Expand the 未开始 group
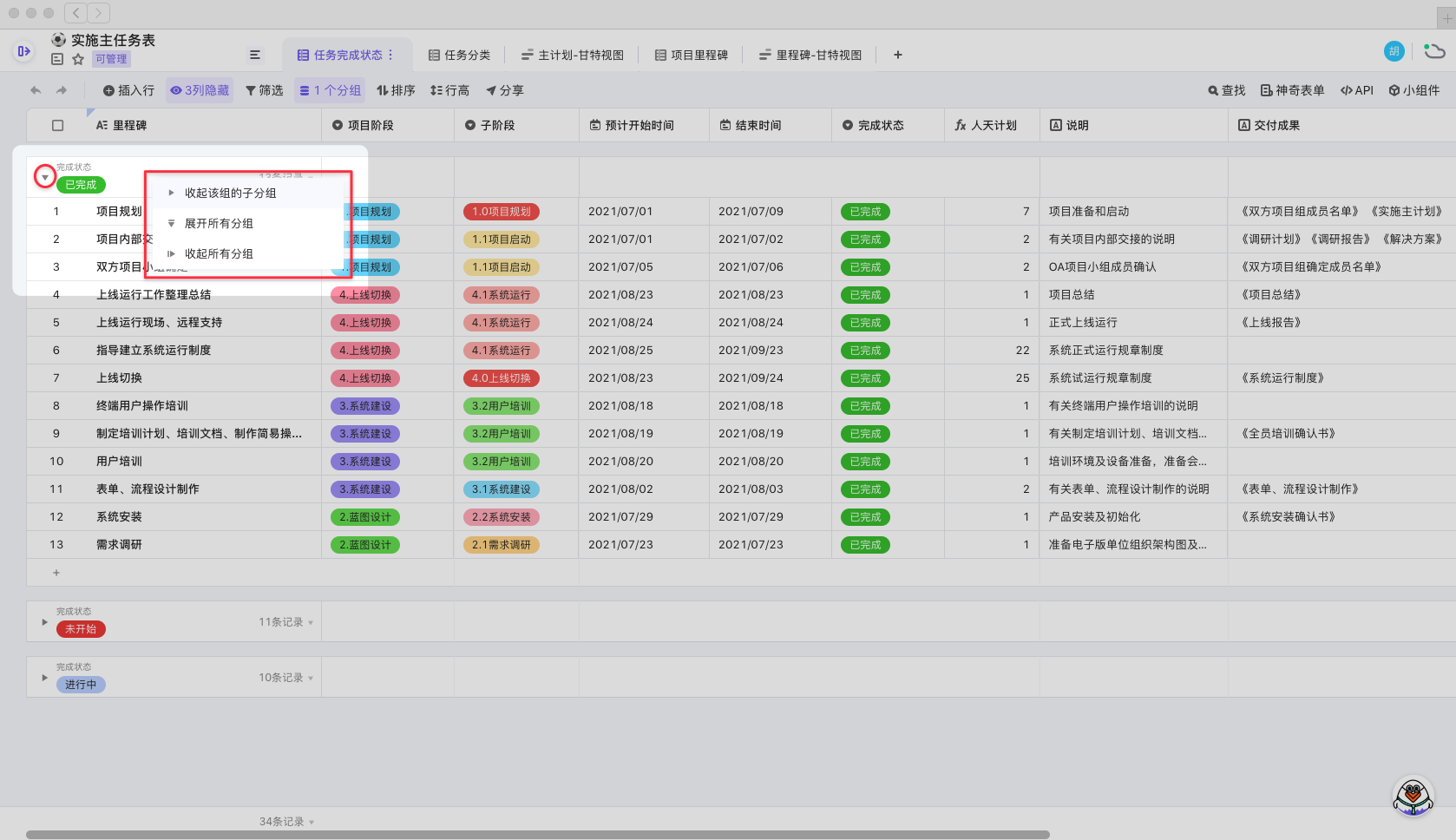The height and width of the screenshot is (840, 1456). (45, 622)
